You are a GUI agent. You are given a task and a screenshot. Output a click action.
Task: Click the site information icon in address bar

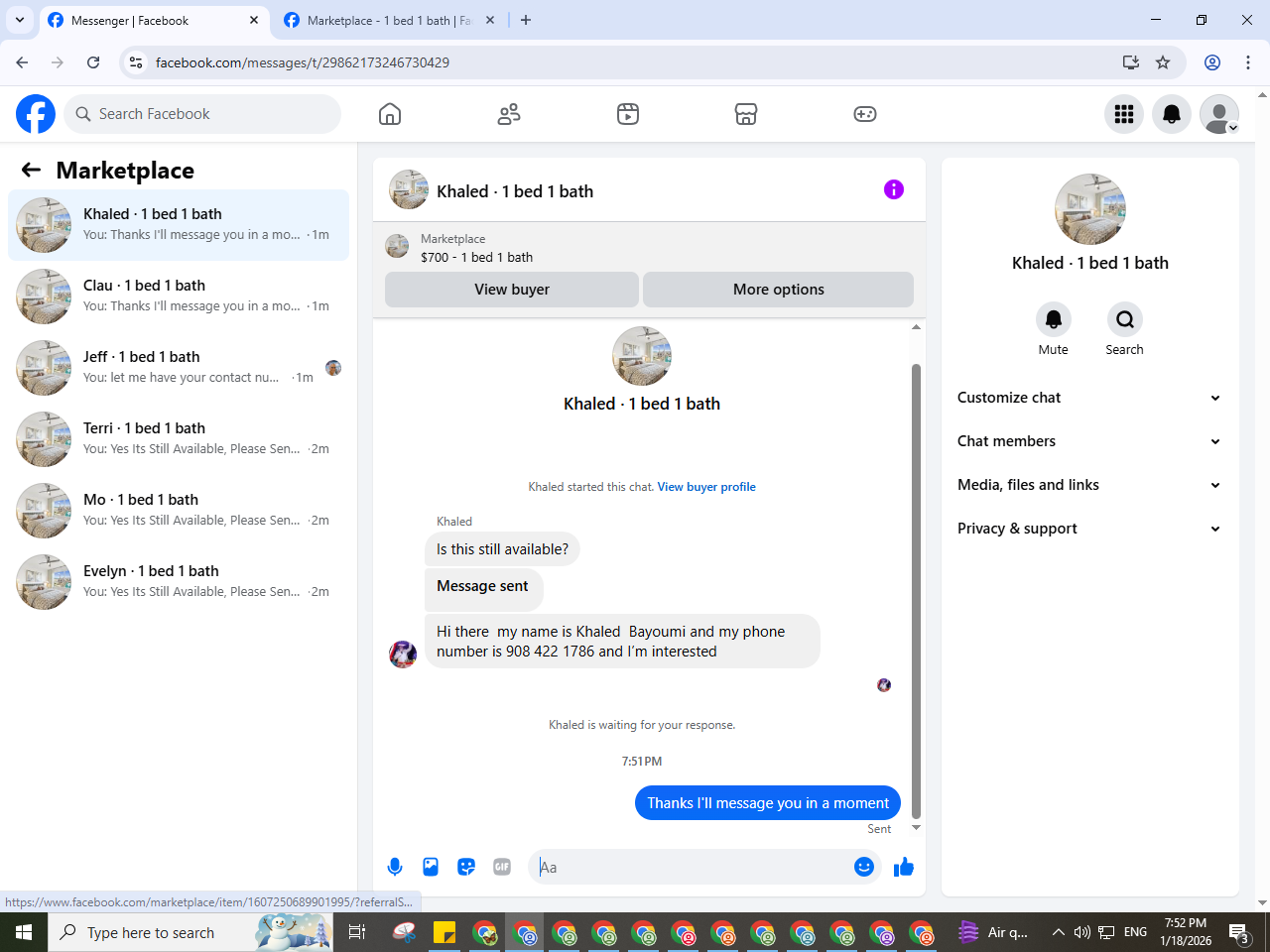pos(137,62)
